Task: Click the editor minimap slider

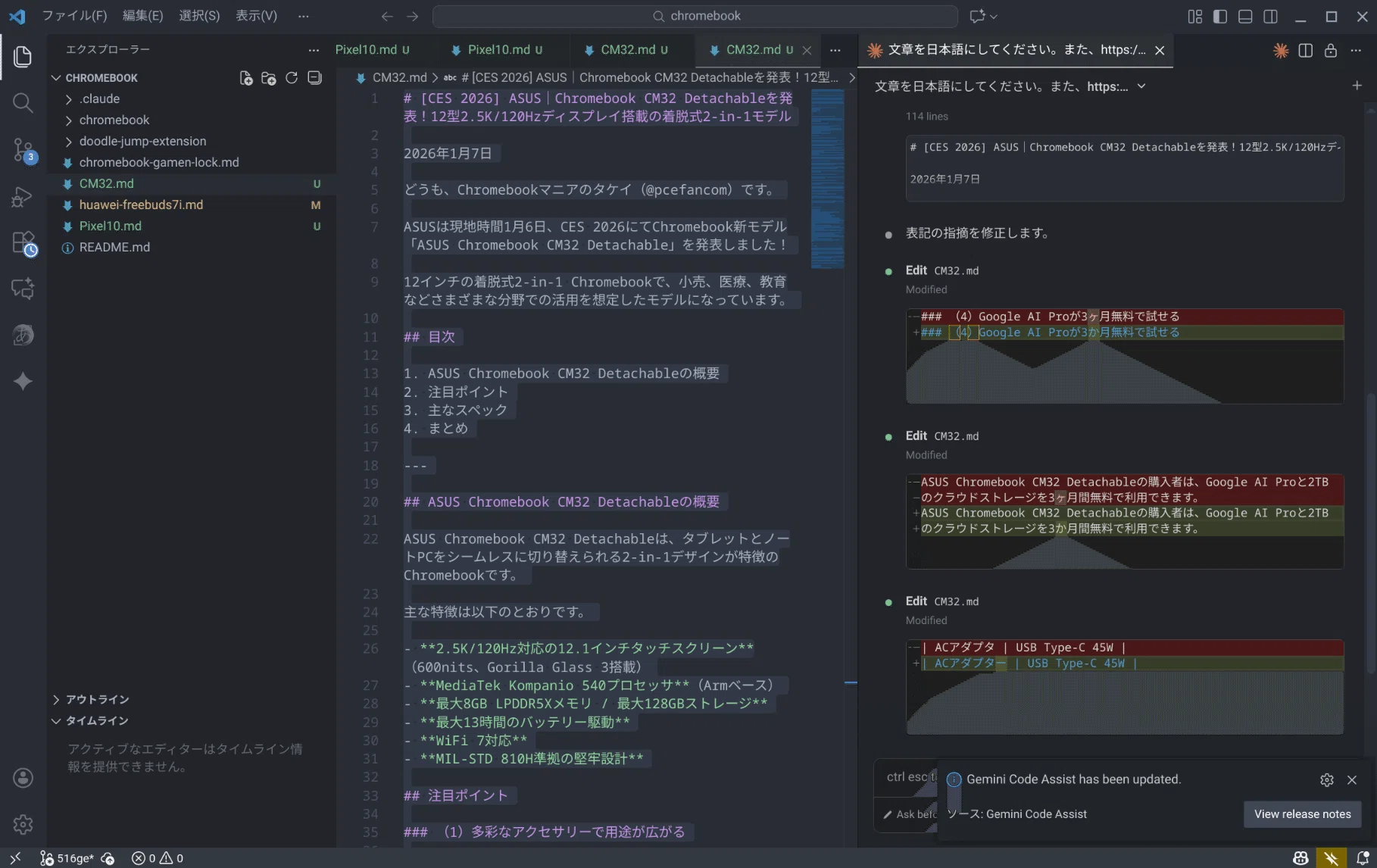Action: point(827,179)
